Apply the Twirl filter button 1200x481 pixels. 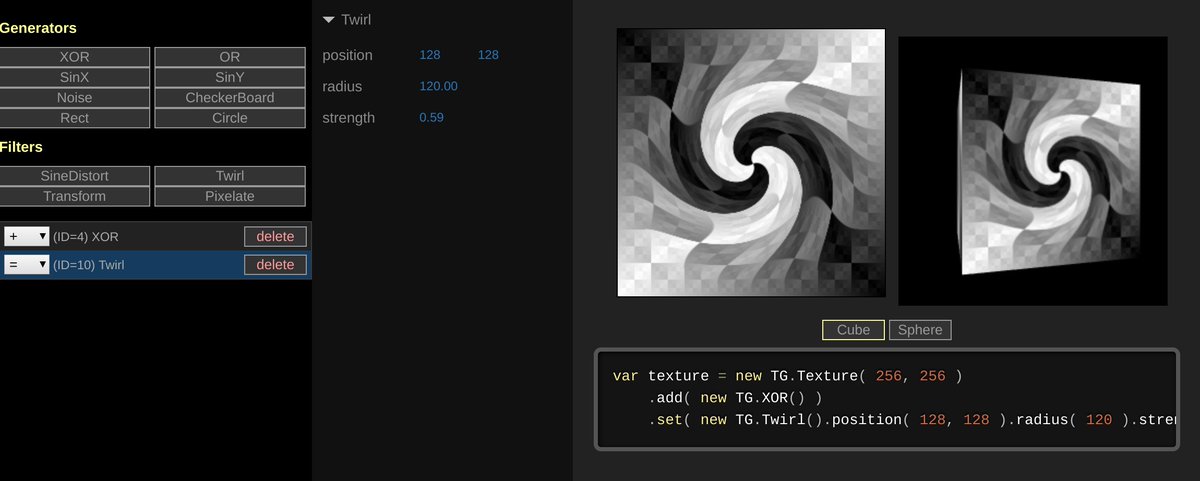pos(230,176)
